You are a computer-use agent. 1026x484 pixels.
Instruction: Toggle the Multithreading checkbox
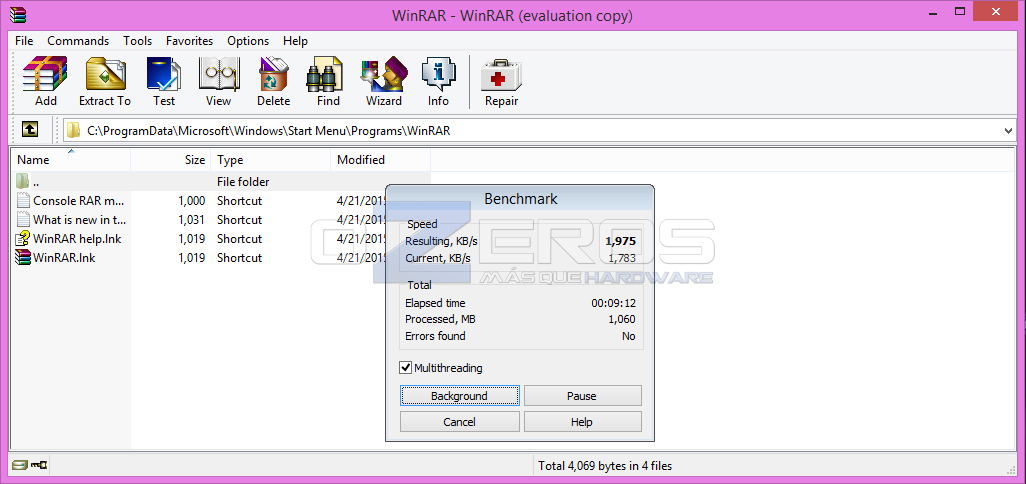406,368
